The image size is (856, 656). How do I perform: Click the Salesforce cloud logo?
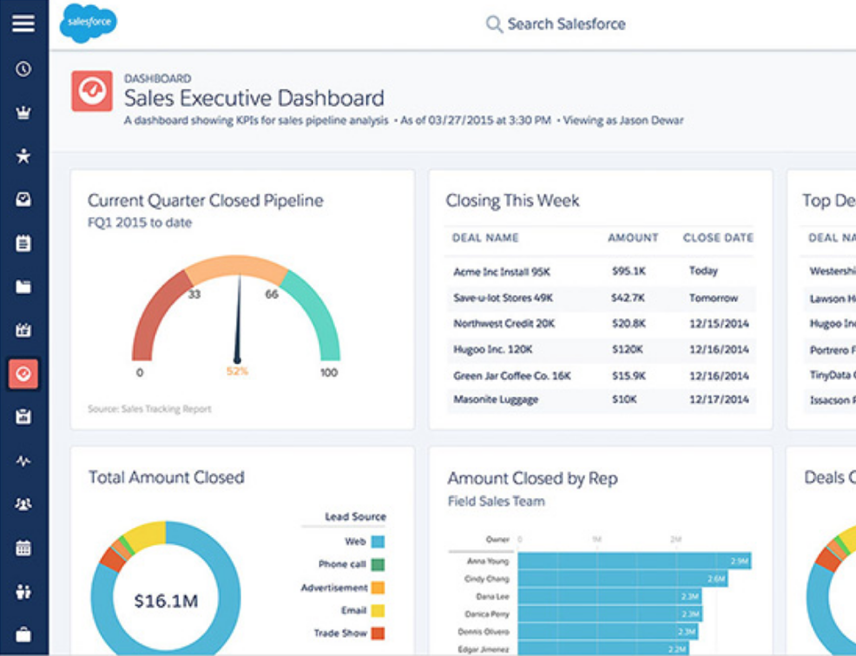click(x=88, y=23)
